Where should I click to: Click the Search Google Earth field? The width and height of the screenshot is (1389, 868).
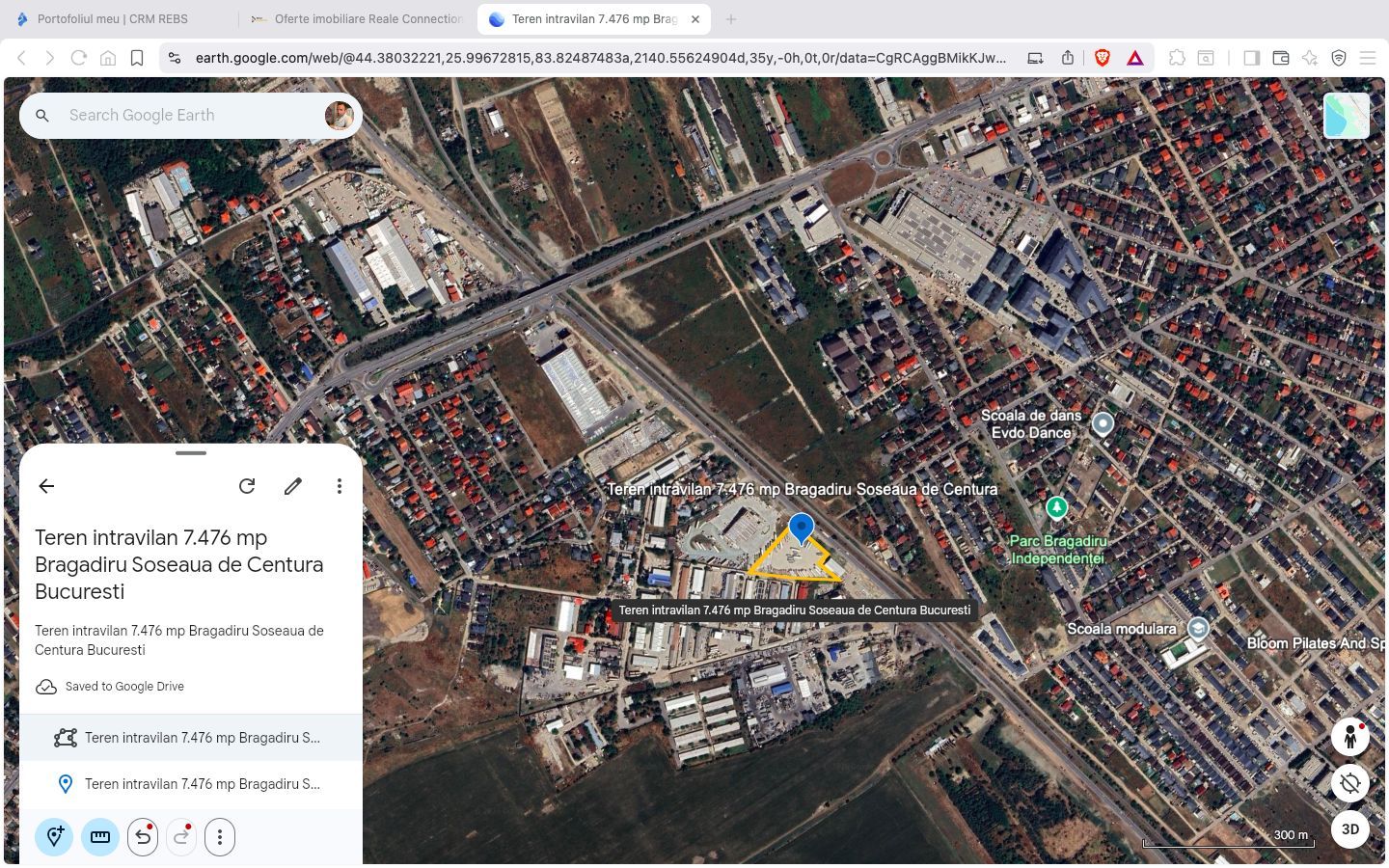174,115
